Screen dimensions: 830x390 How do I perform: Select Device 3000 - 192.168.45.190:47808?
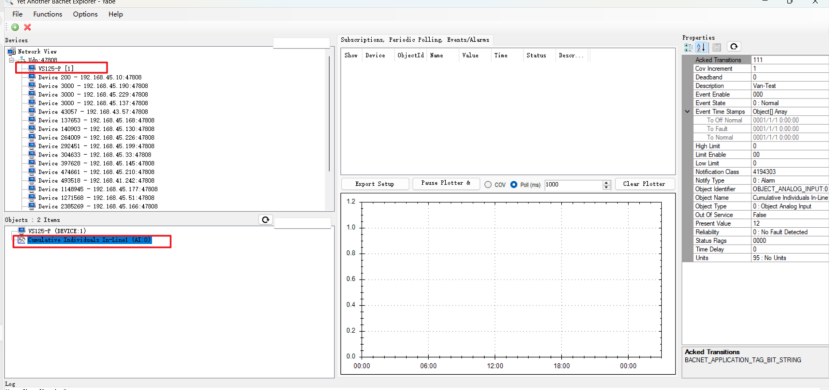[x=93, y=86]
